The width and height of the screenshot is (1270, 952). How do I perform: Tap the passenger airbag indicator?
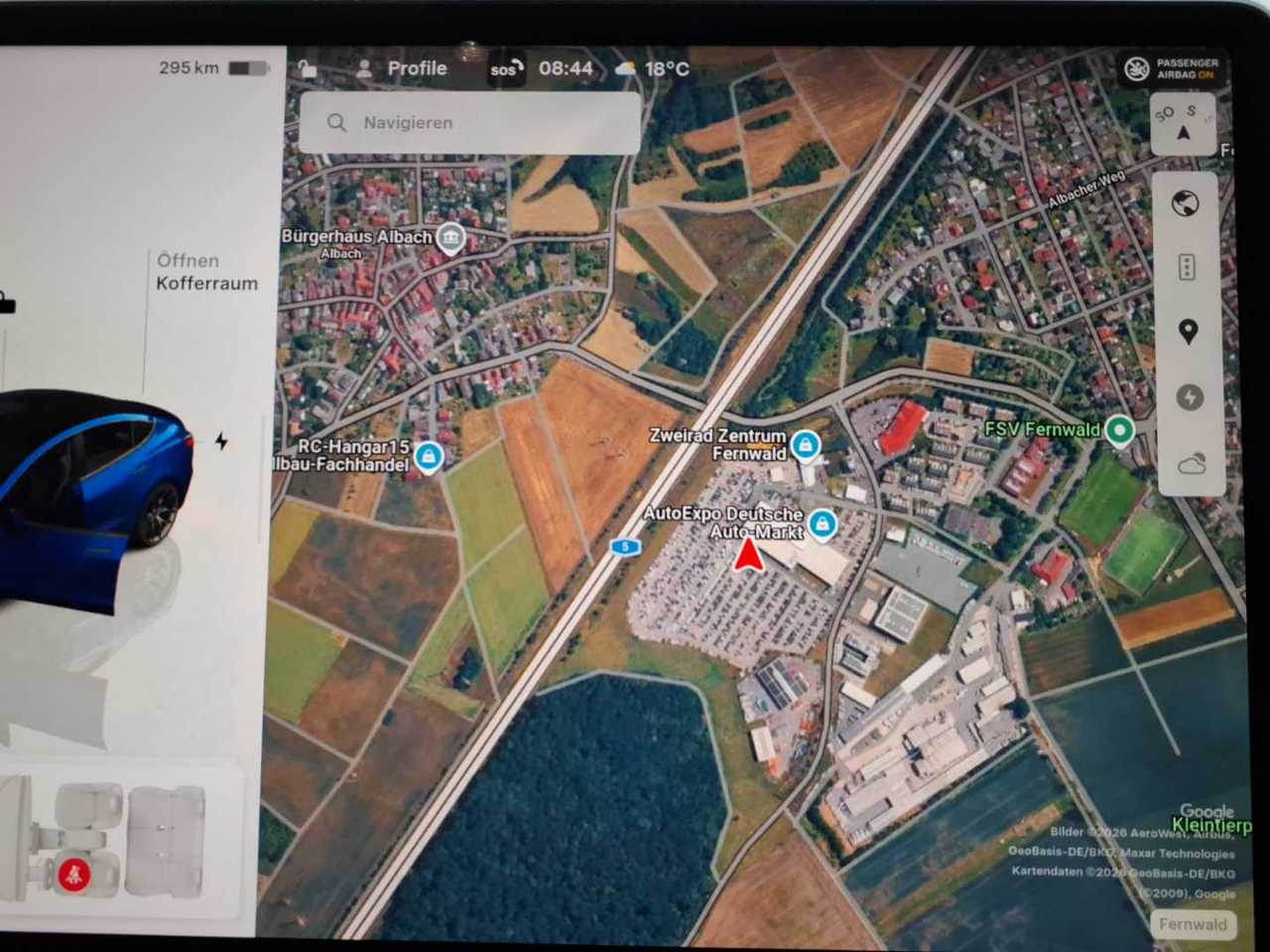1172,68
